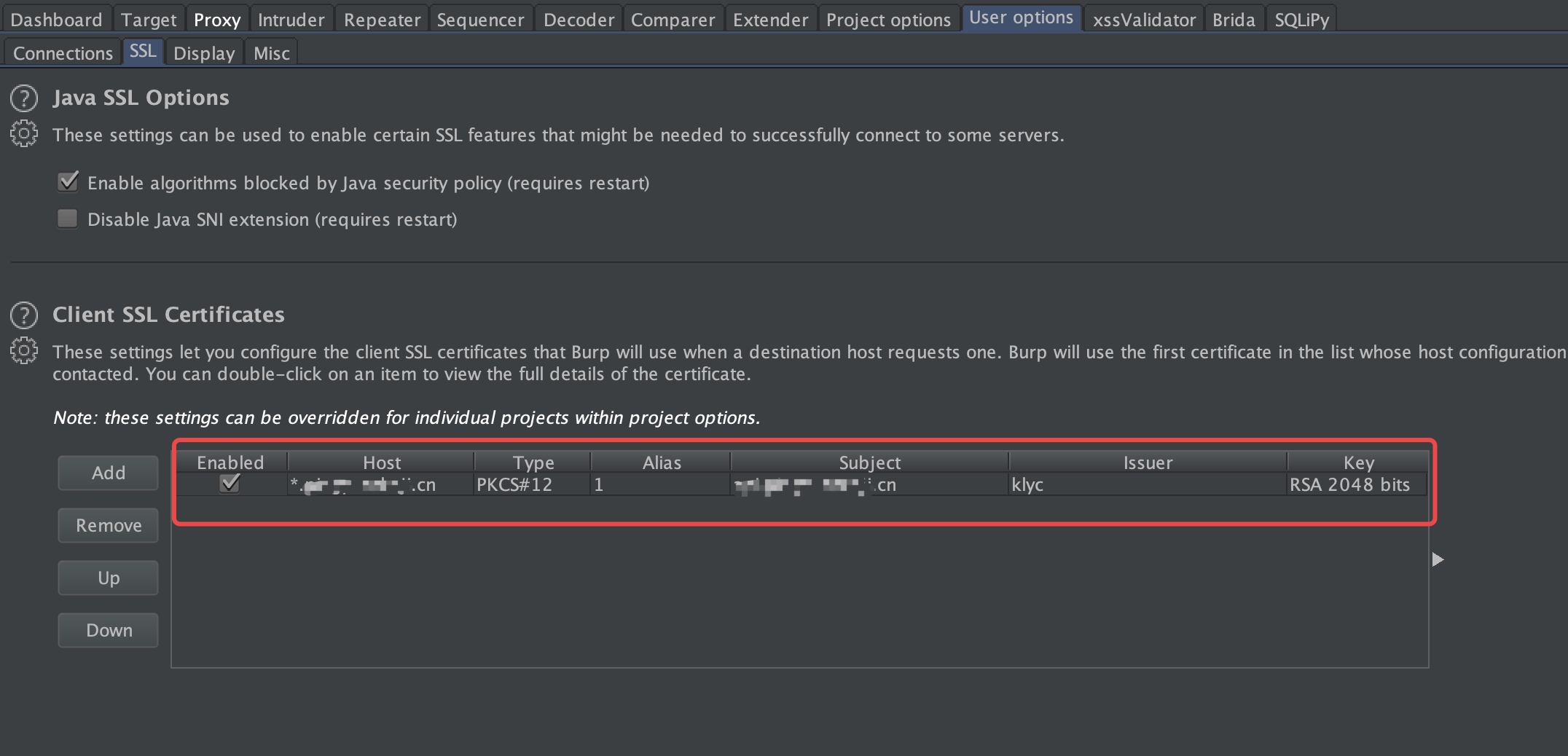This screenshot has height=756, width=1568.
Task: Open the xssValidator extension tab
Action: [x=1144, y=20]
